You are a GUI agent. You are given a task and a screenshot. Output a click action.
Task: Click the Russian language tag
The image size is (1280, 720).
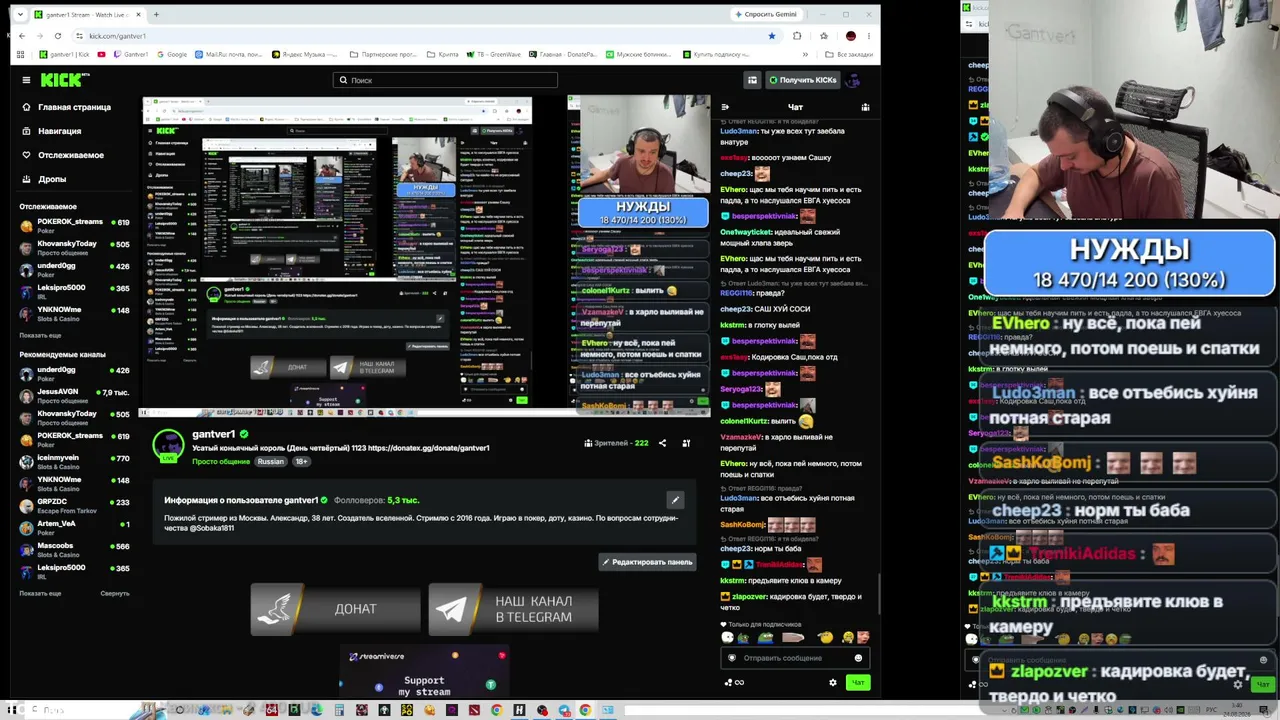270,462
